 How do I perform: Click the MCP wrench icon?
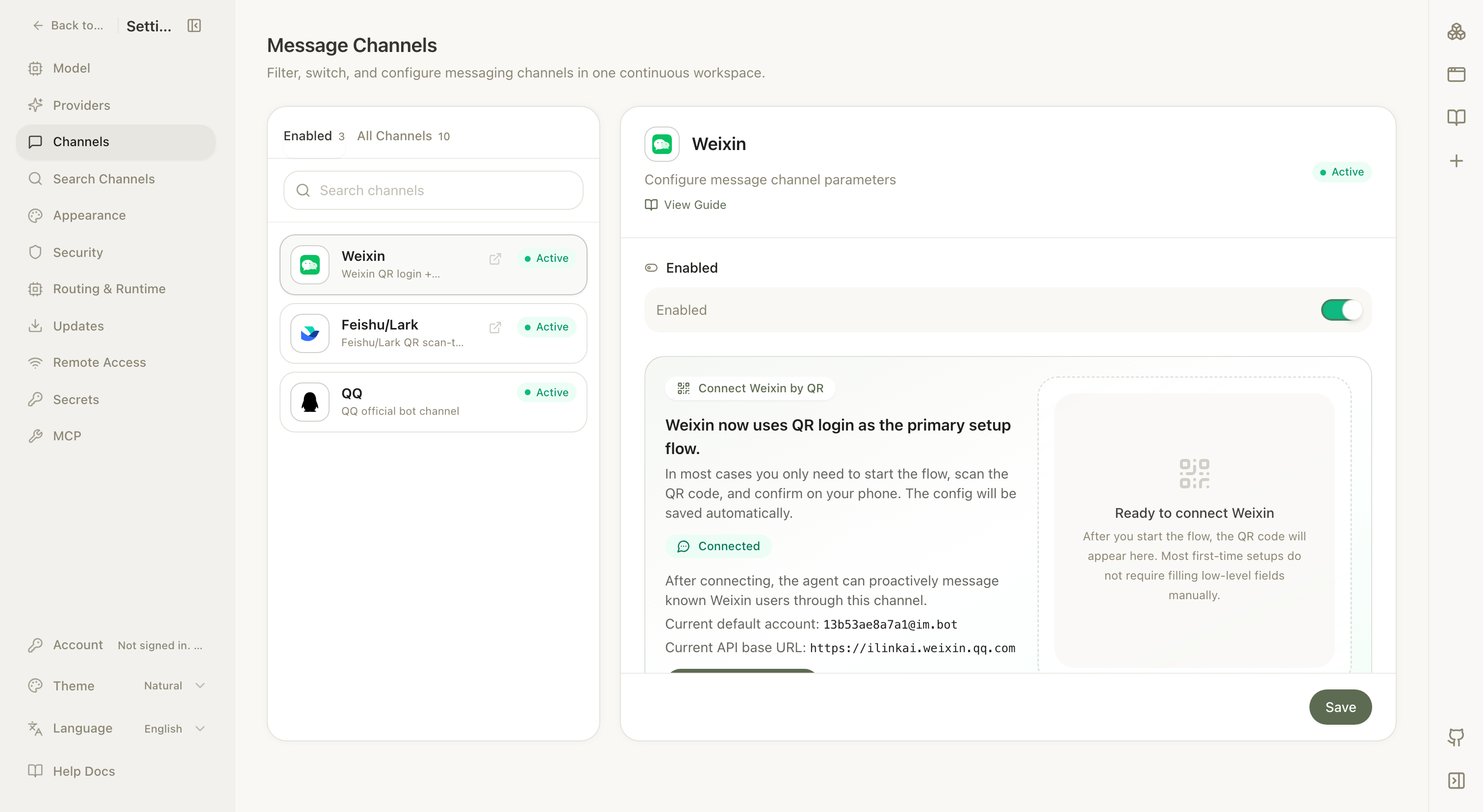[35, 435]
